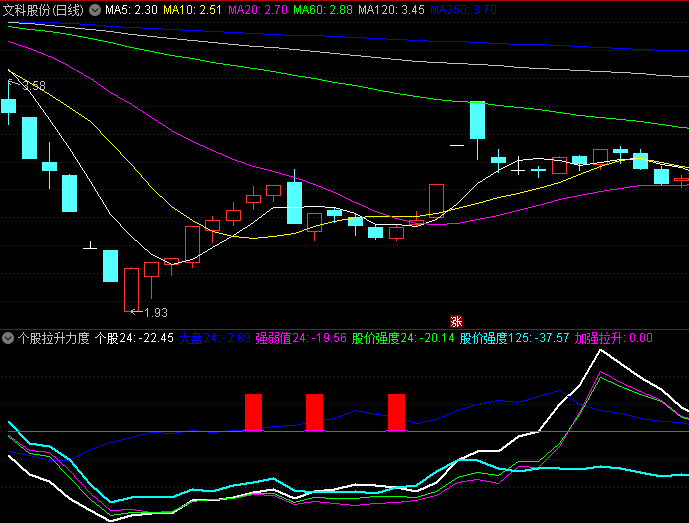Click the 加强拉升: 0.00 value

pyautogui.click(x=614, y=338)
